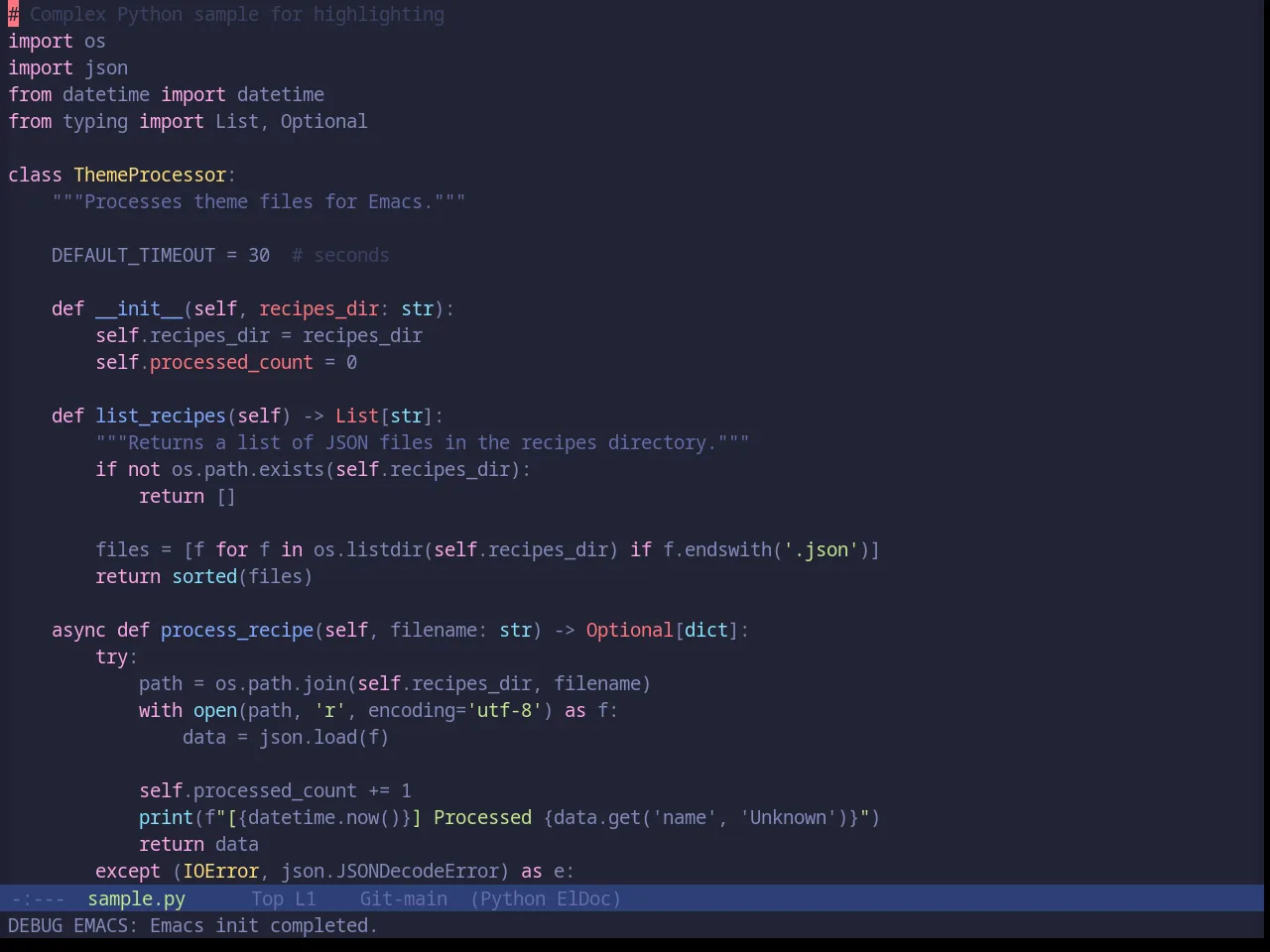
Task: Place cursor on 'import os' line
Action: coord(57,41)
